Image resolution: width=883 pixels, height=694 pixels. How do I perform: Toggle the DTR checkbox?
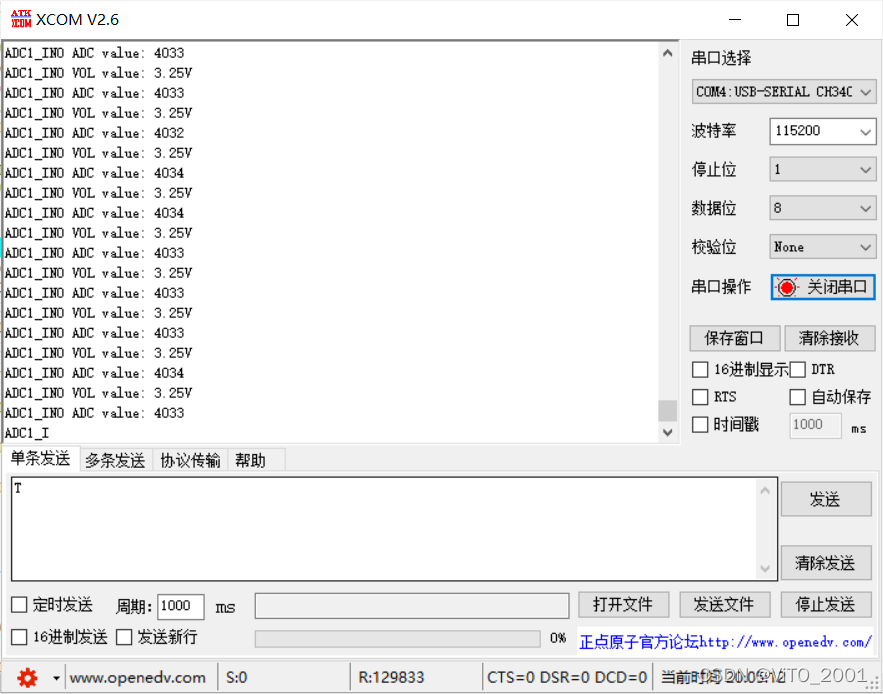coord(798,369)
